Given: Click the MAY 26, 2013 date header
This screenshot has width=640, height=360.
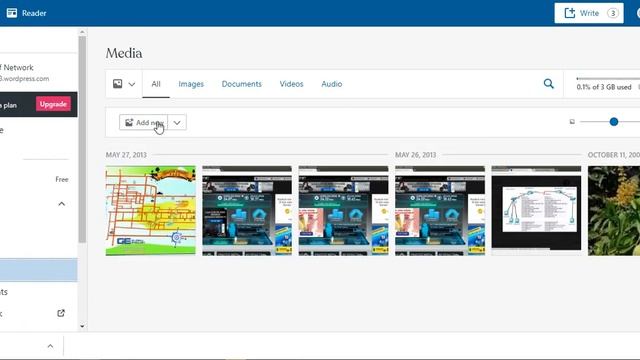Looking at the screenshot, I should (416, 155).
